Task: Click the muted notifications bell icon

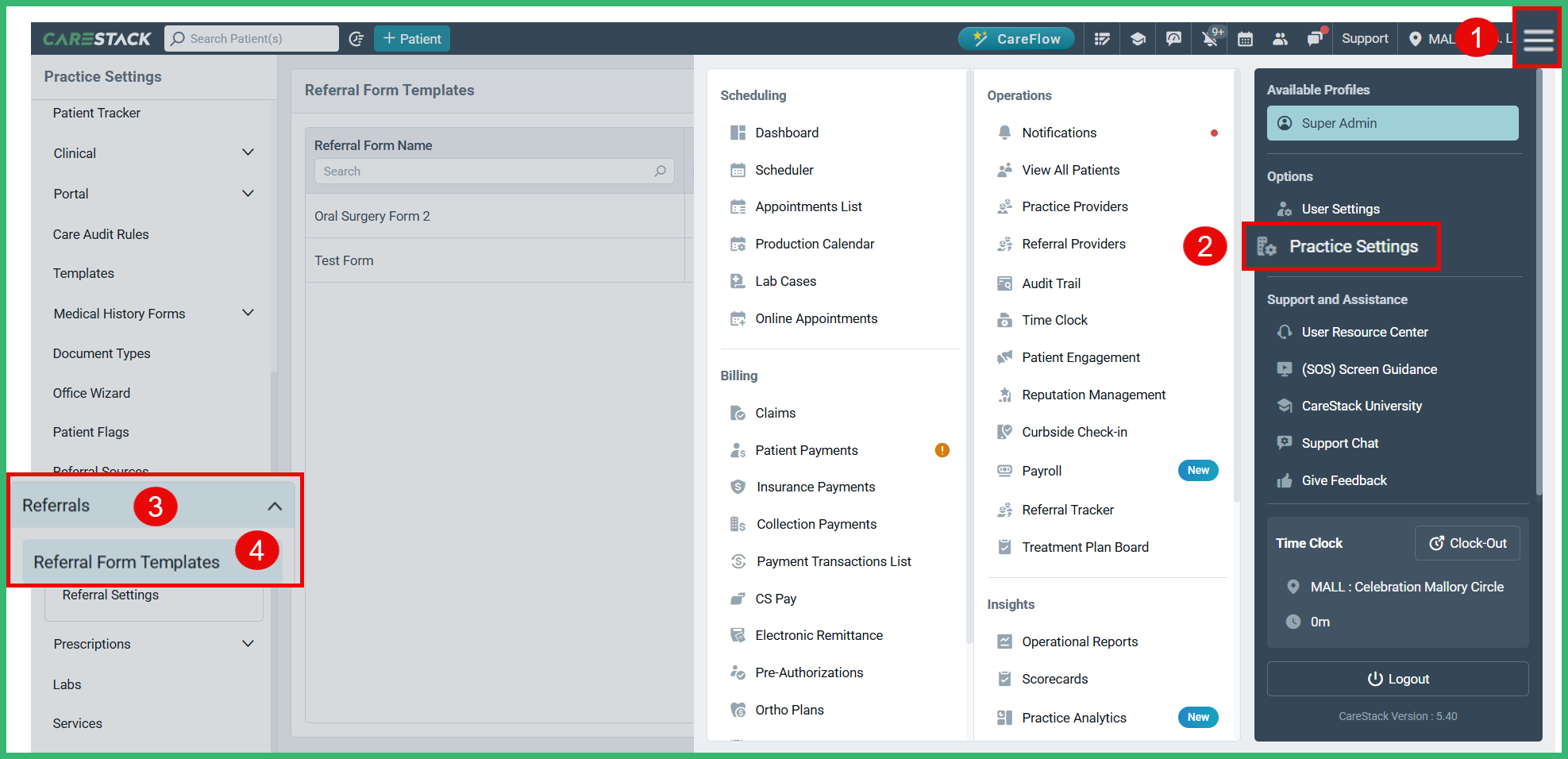Action: [x=1209, y=39]
